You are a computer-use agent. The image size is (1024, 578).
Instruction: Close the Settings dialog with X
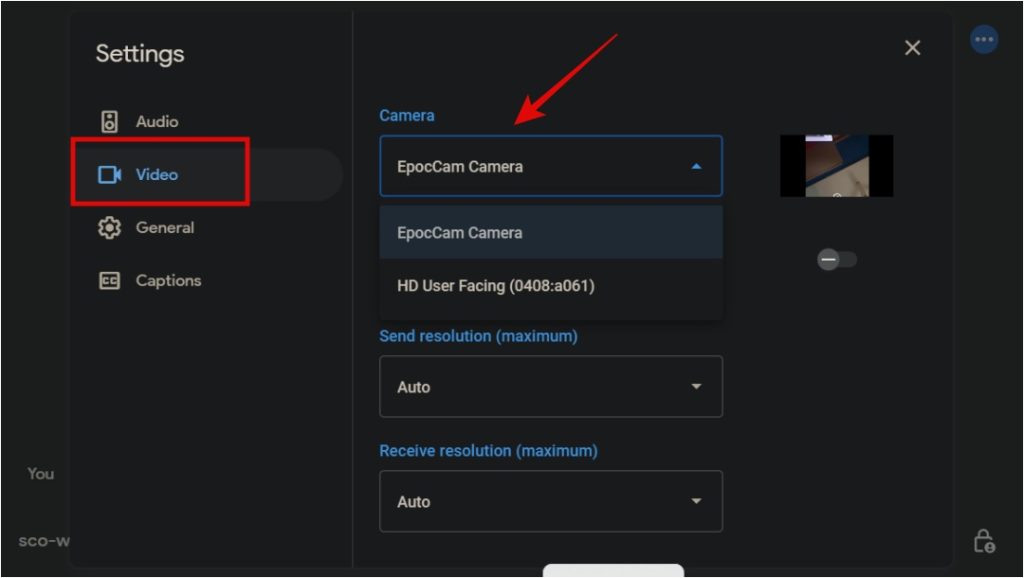[912, 48]
